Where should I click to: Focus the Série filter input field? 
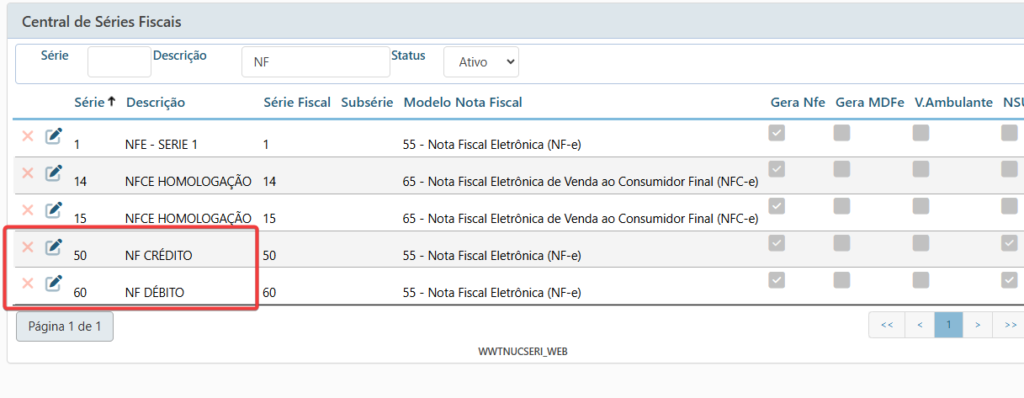click(x=120, y=62)
